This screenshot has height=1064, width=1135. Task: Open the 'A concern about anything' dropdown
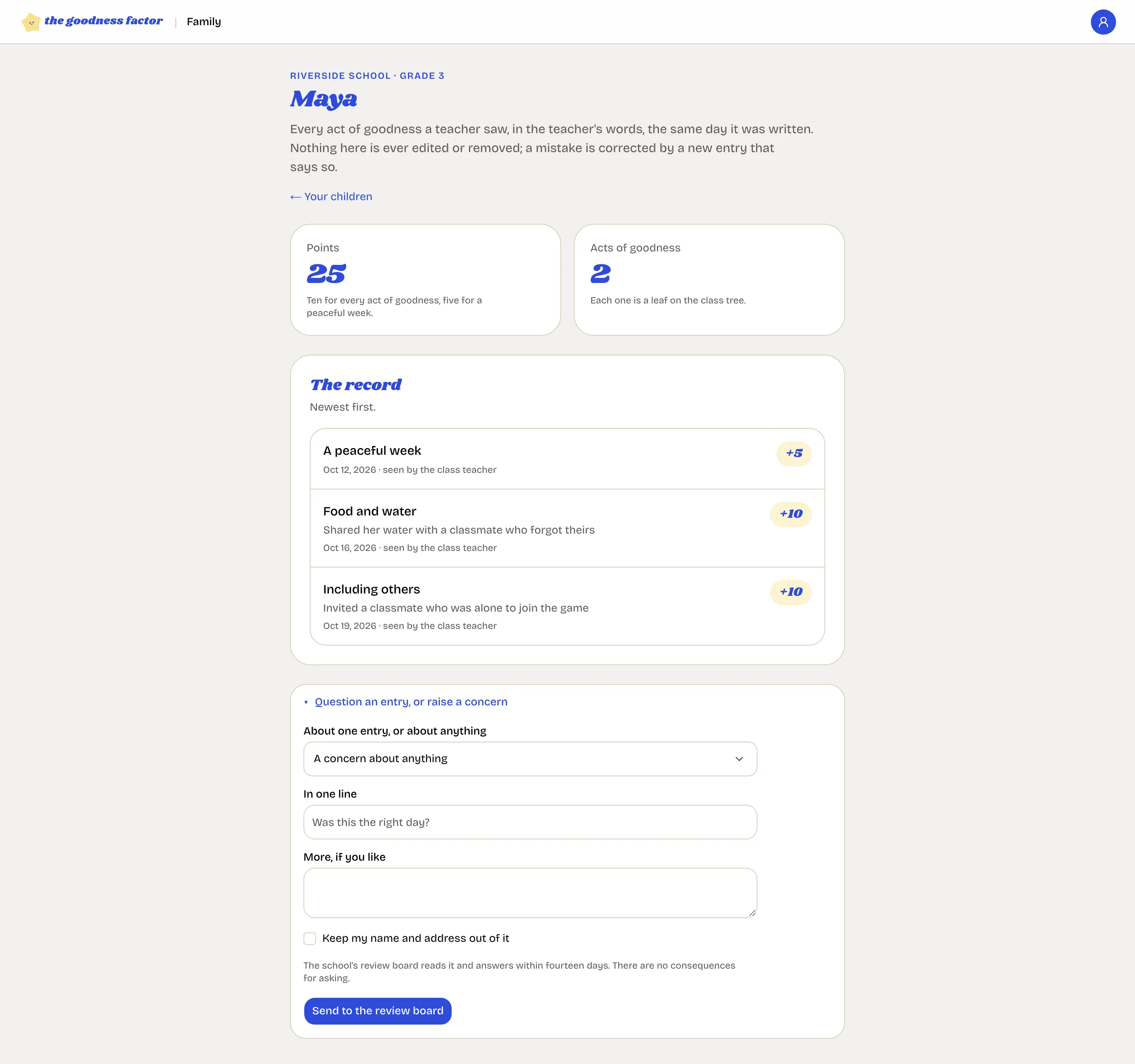[x=530, y=759]
